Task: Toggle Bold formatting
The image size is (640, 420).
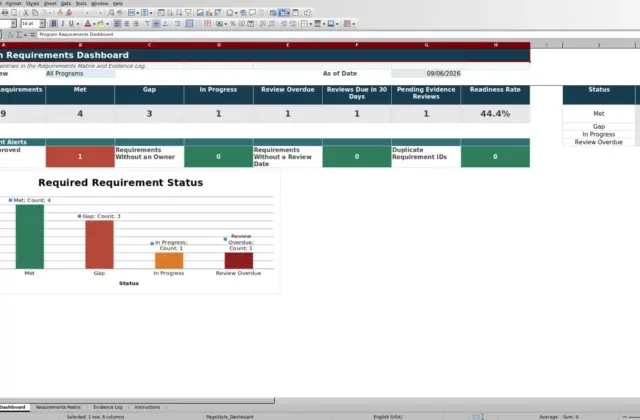Action: click(x=53, y=24)
